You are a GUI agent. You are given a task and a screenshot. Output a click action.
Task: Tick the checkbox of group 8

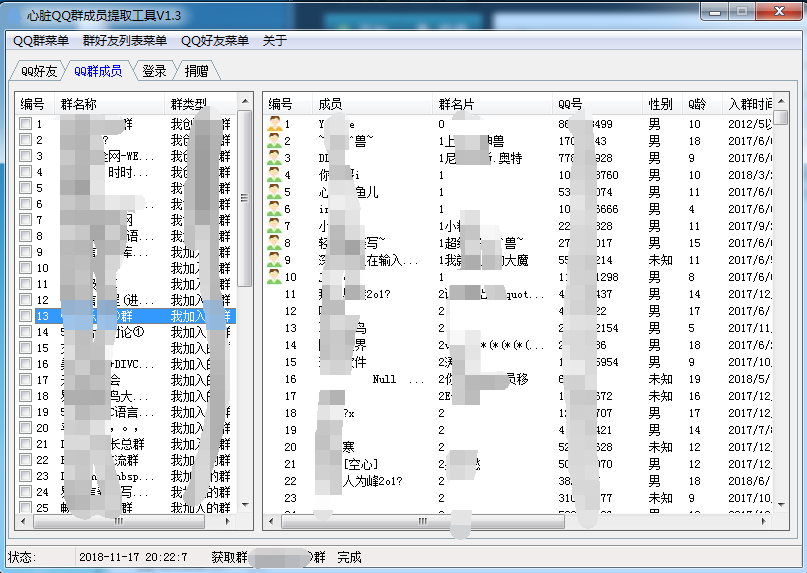tap(25, 235)
